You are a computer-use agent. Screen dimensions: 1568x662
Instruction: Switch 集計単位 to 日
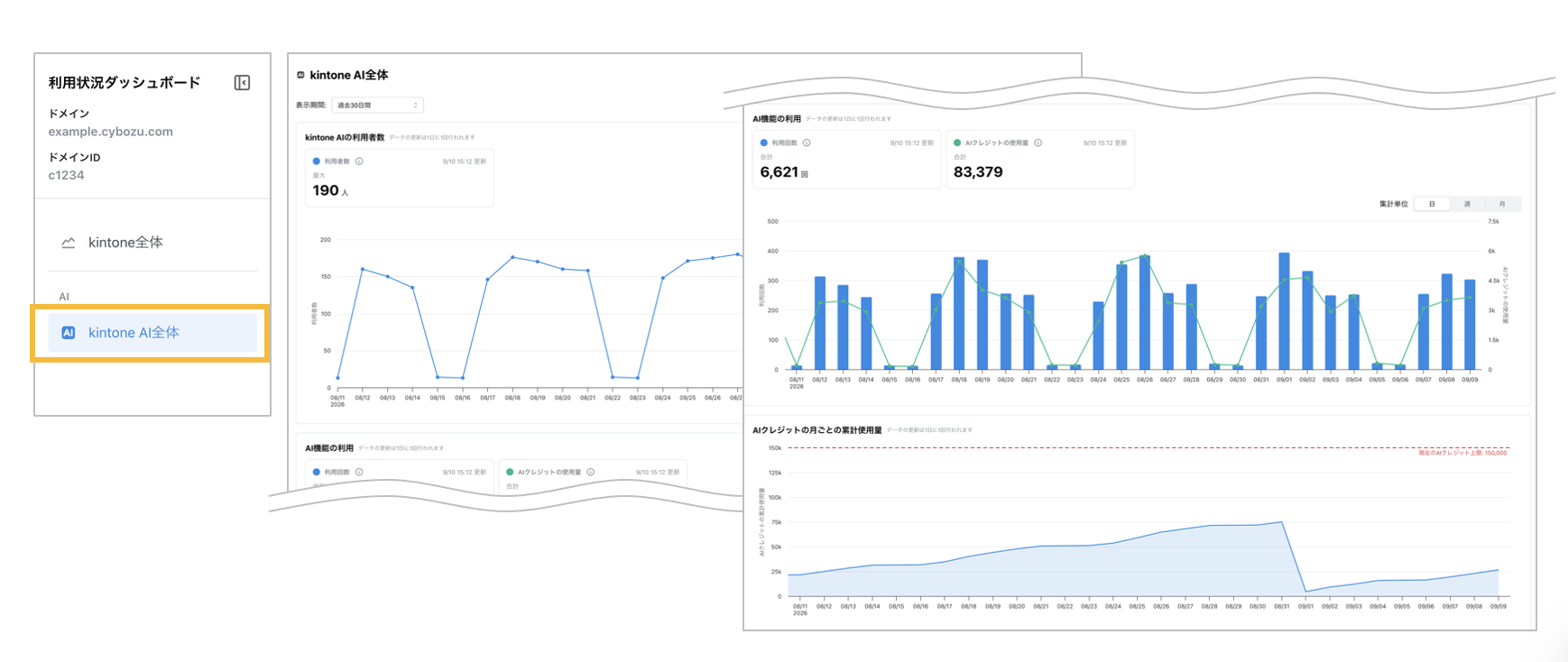(x=1431, y=204)
